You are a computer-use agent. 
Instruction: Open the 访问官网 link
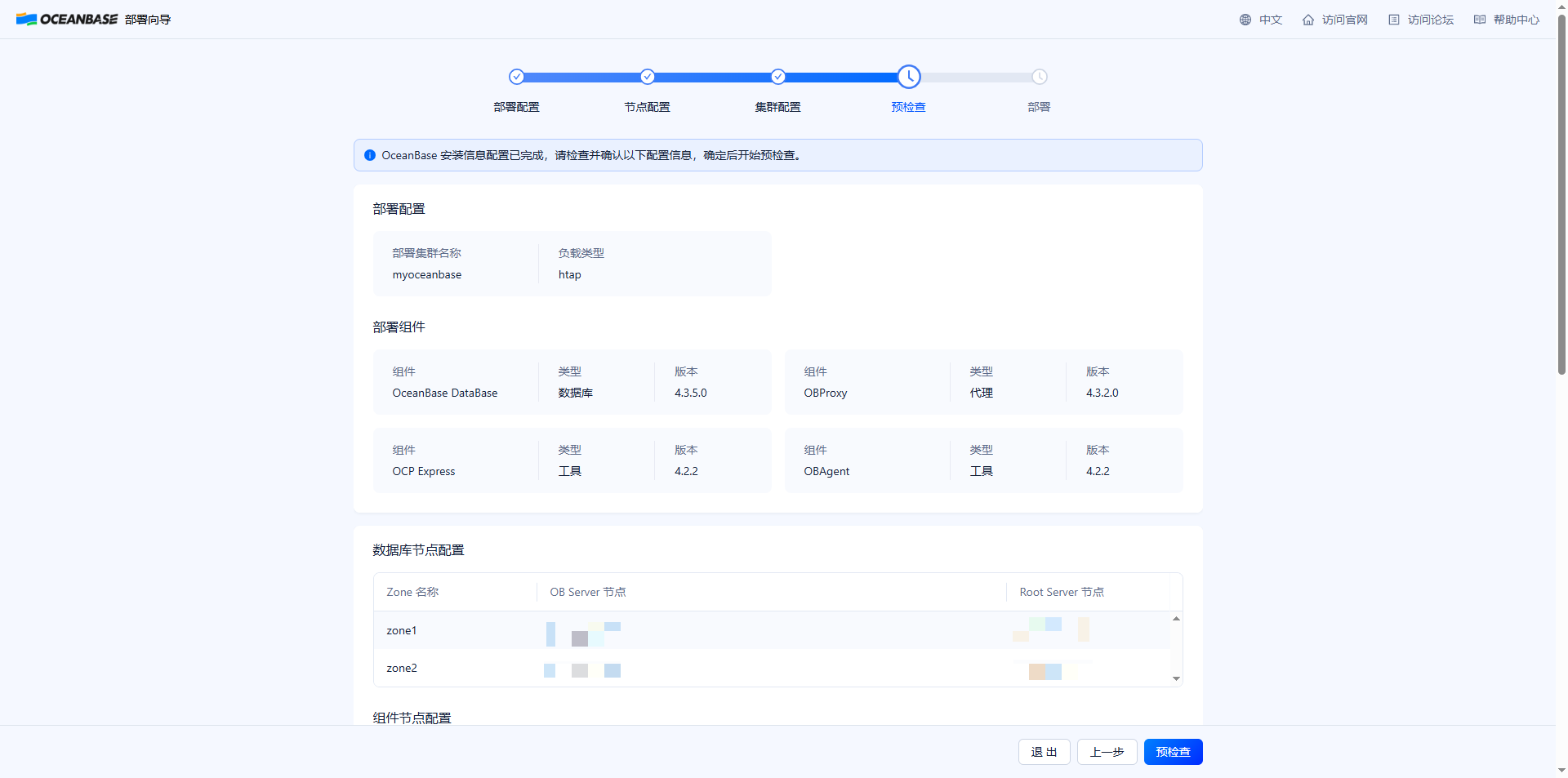(1344, 20)
